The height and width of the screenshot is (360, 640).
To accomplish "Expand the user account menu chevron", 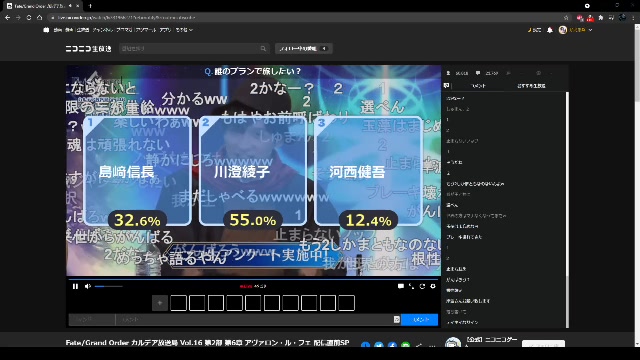I will [590, 30].
